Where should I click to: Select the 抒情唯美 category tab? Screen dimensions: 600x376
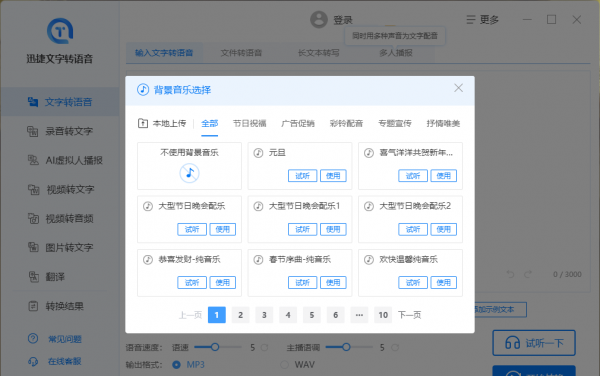coord(443,123)
